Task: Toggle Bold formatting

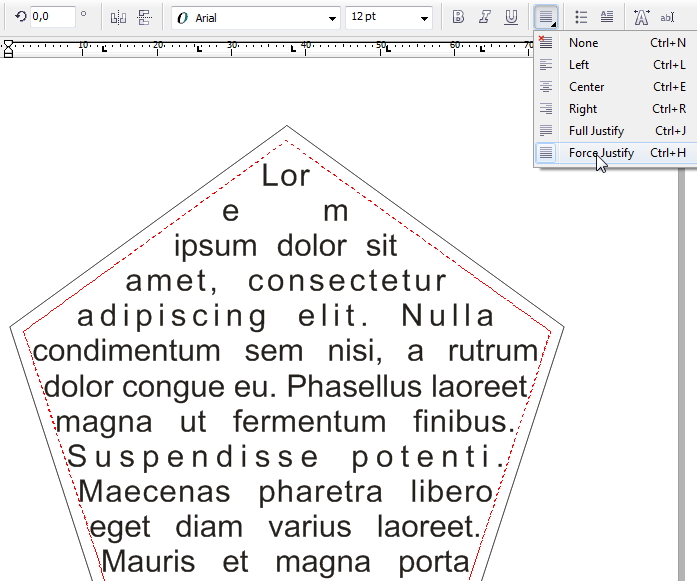Action: pyautogui.click(x=458, y=17)
